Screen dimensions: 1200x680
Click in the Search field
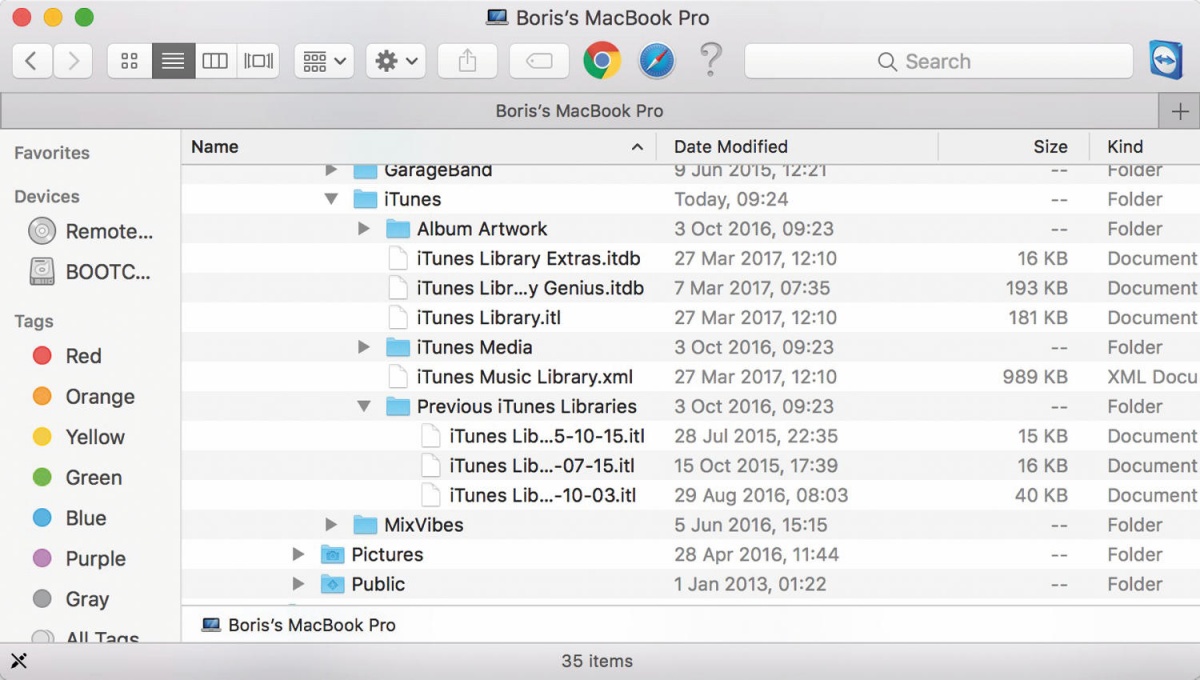939,61
